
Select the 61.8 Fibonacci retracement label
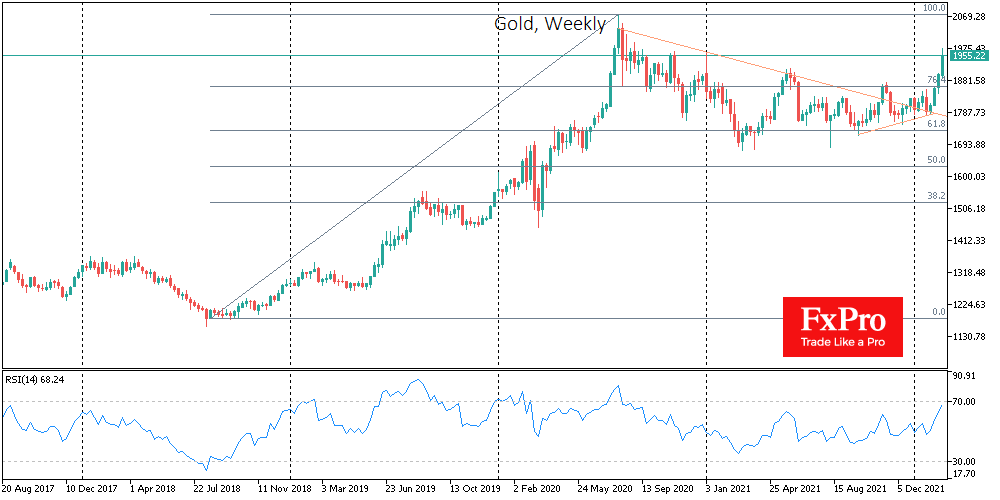[x=936, y=124]
